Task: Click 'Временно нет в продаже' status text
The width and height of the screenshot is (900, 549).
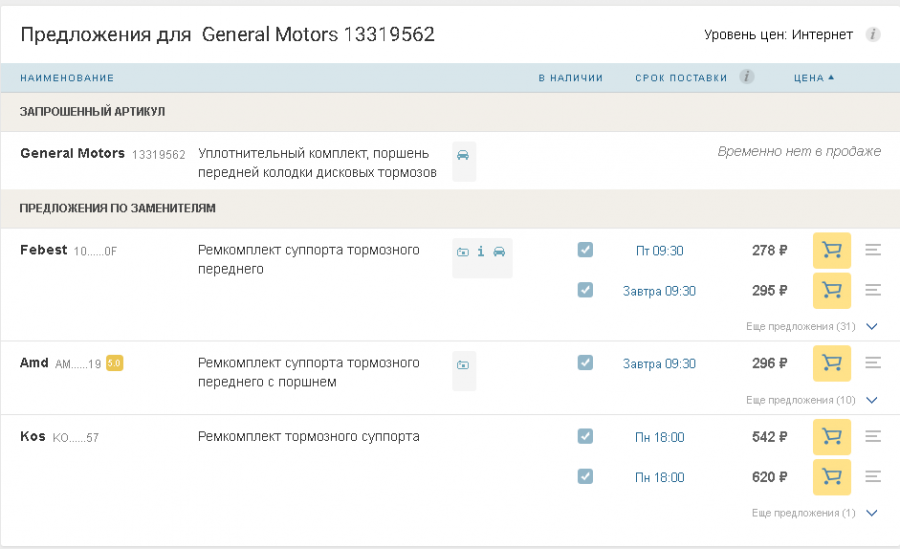Action: click(799, 151)
